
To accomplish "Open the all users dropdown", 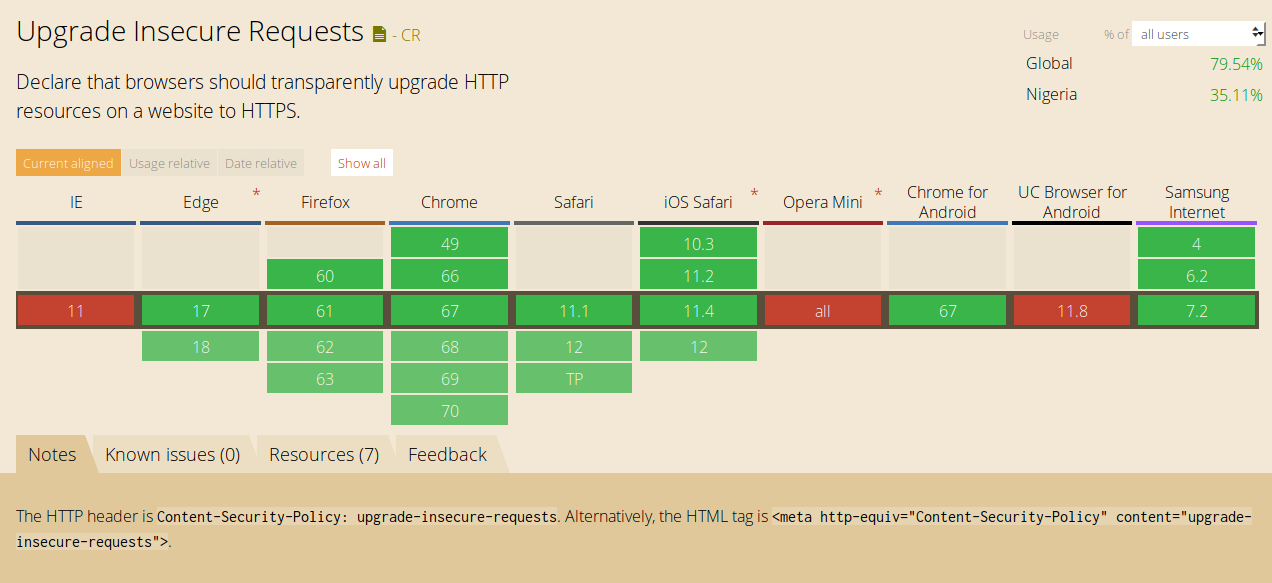I will coord(1200,34).
